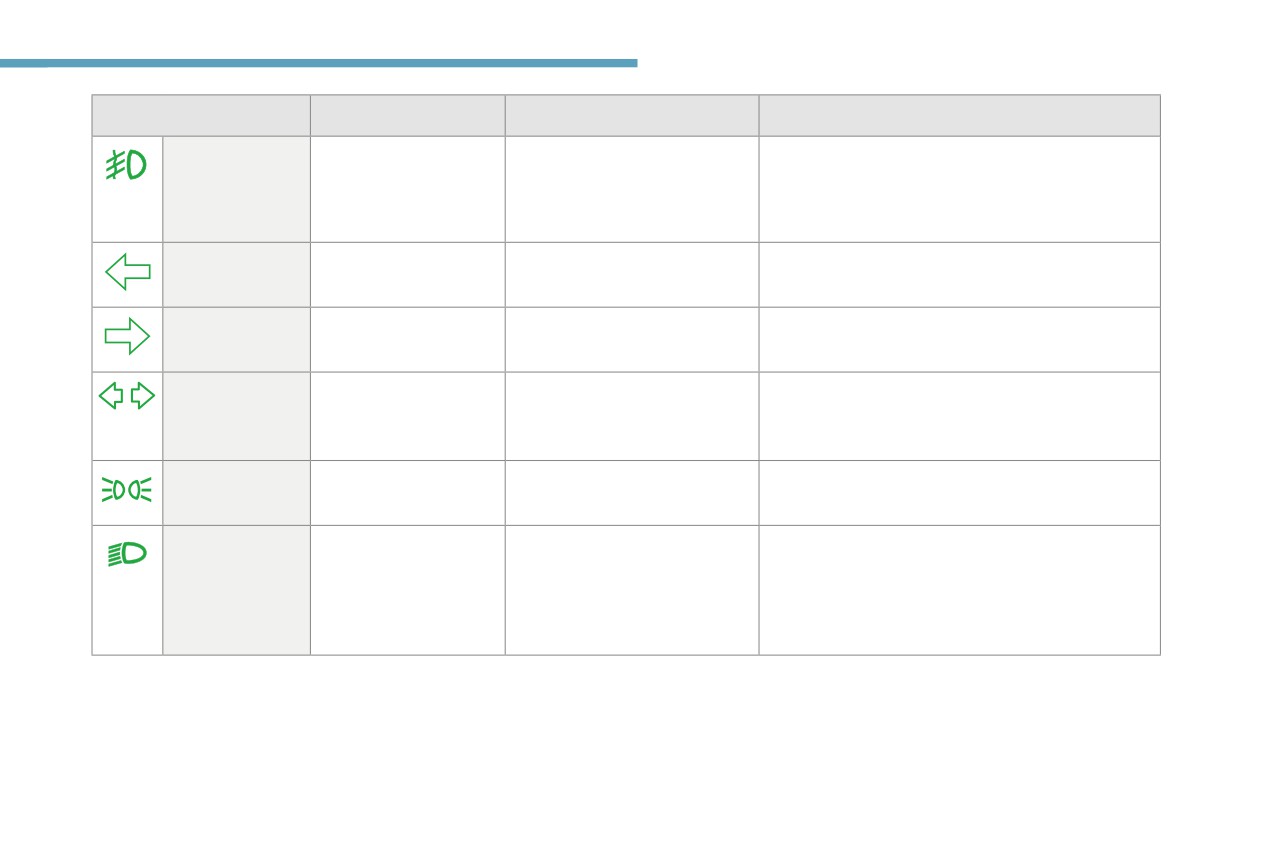Select the widest grey header cell of the table
The image size is (1275, 860).
point(960,116)
